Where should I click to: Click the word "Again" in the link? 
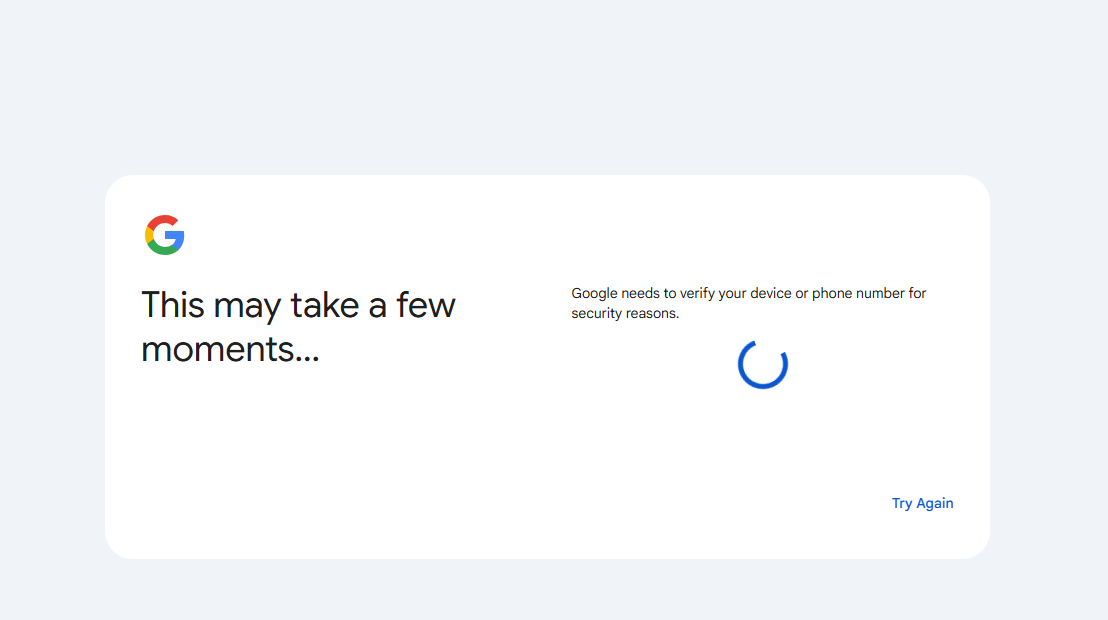coord(935,503)
